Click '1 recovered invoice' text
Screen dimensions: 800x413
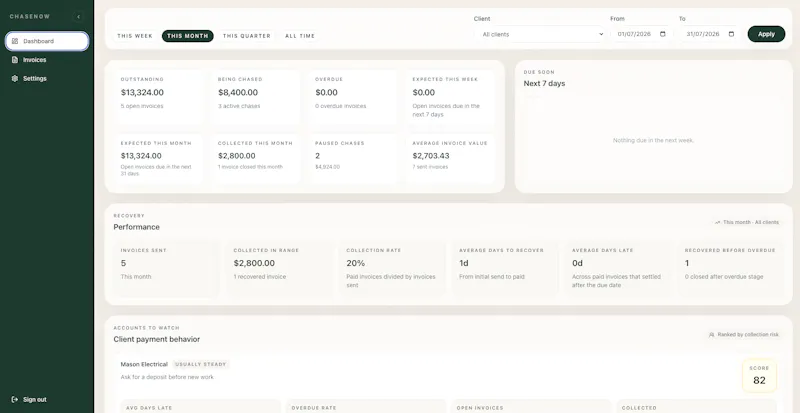point(260,277)
